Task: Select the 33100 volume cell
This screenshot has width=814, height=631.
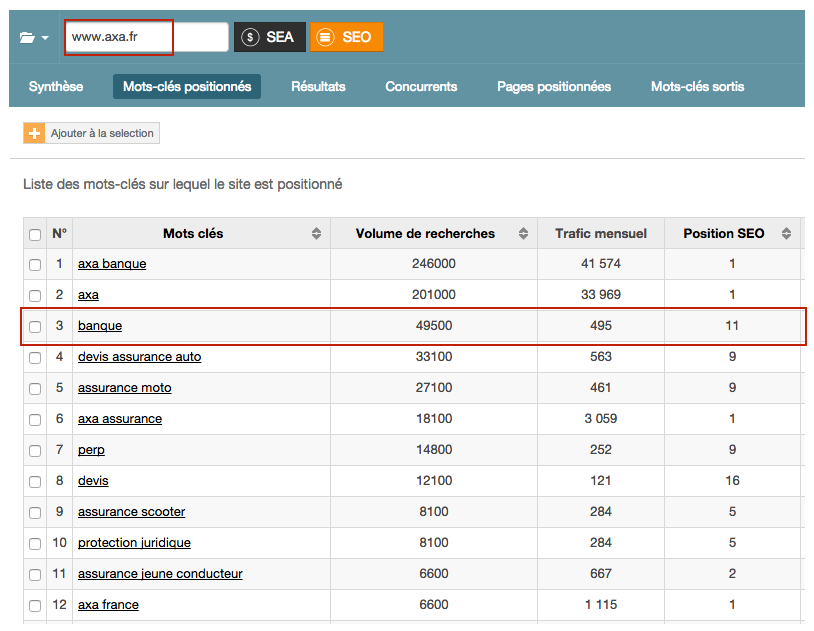Action: coord(434,357)
